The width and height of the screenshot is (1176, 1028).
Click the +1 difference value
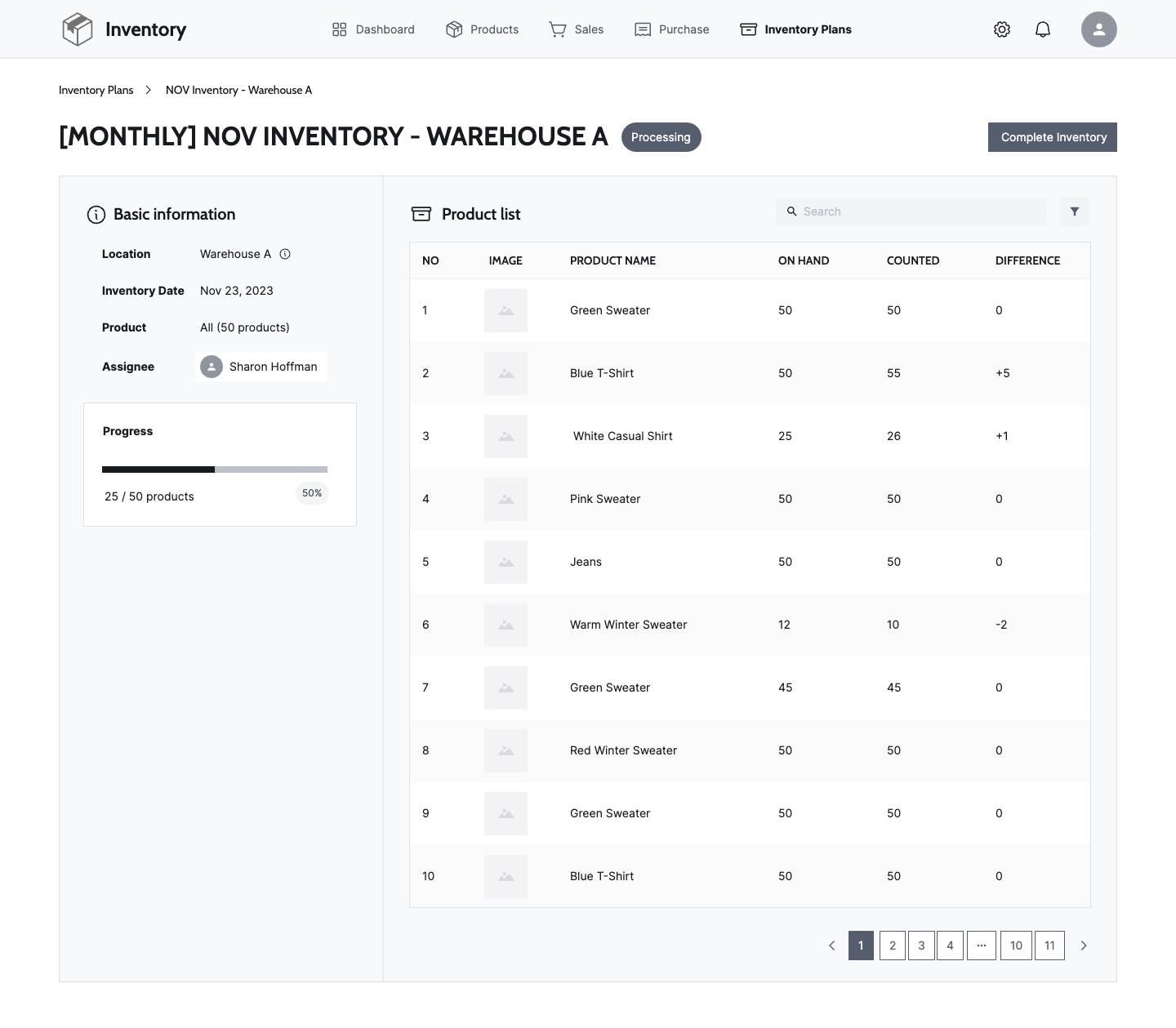pos(1002,436)
